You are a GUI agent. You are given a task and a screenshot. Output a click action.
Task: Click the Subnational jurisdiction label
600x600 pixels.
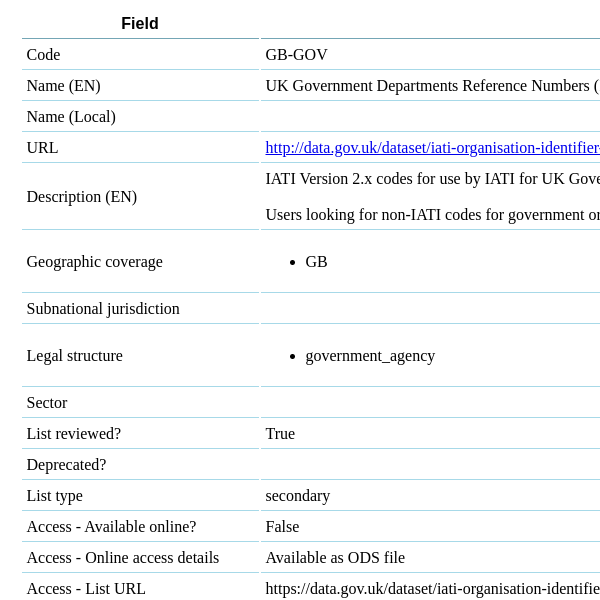point(103,309)
